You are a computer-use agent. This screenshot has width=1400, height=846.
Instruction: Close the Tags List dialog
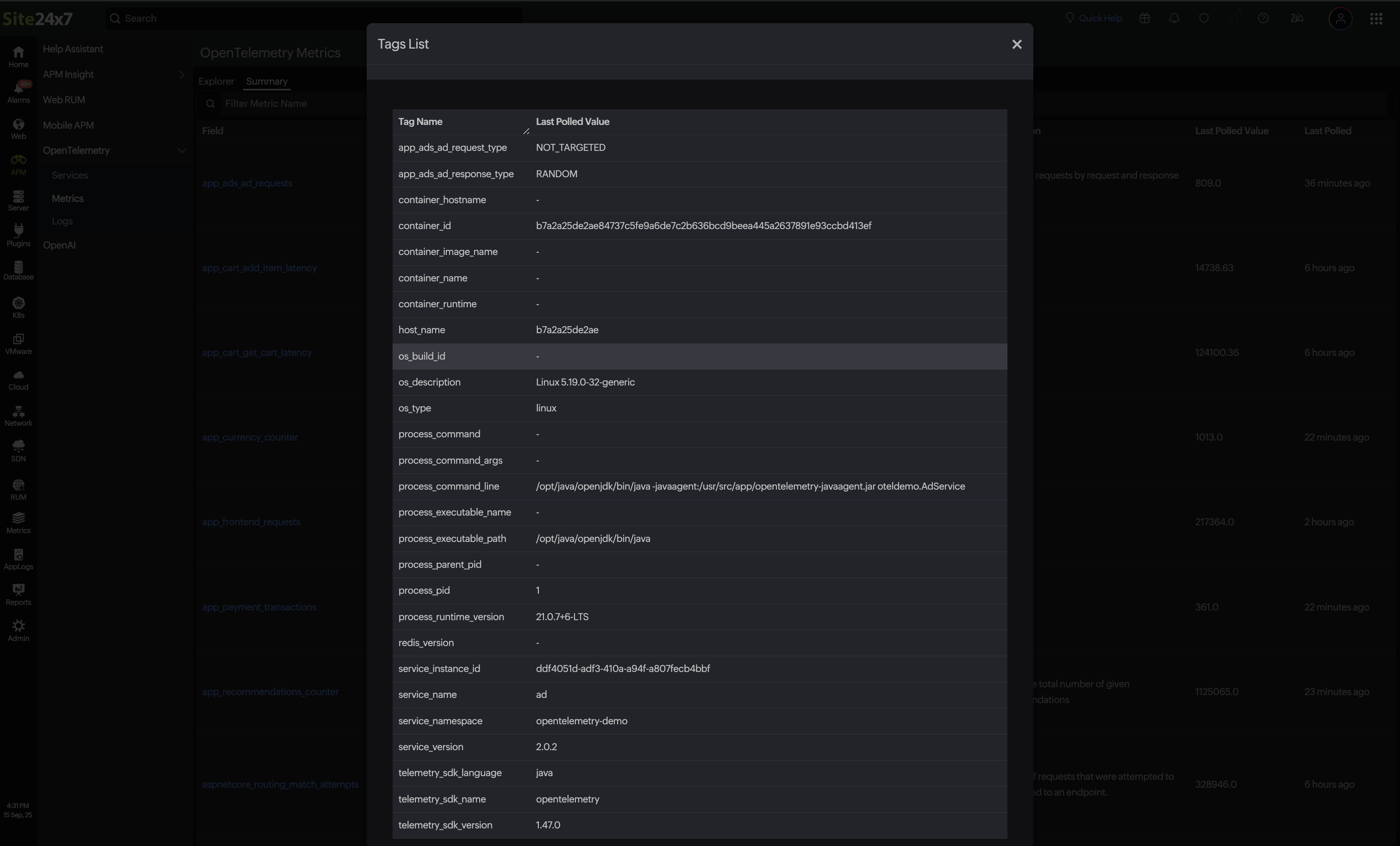pyautogui.click(x=1017, y=44)
